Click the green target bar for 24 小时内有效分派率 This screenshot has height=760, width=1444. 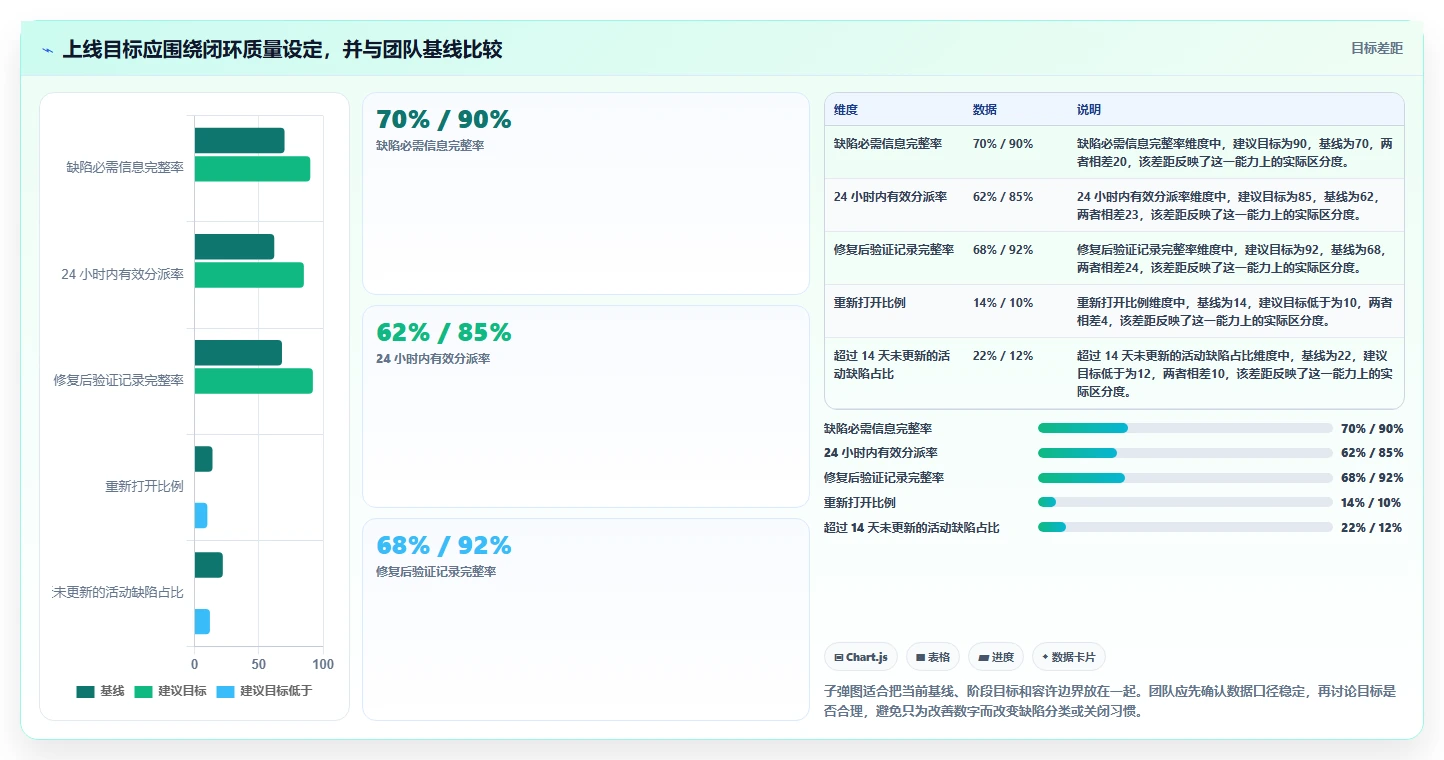coord(249,275)
